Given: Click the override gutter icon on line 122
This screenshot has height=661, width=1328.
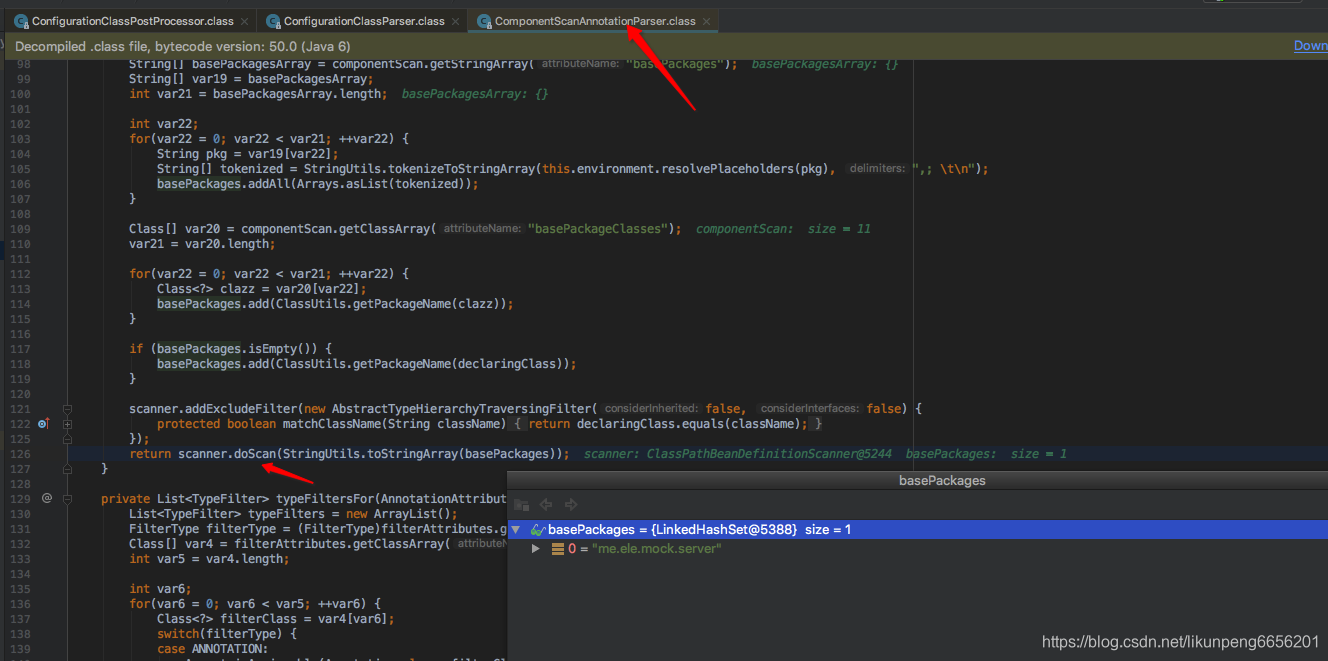Looking at the screenshot, I should [43, 424].
